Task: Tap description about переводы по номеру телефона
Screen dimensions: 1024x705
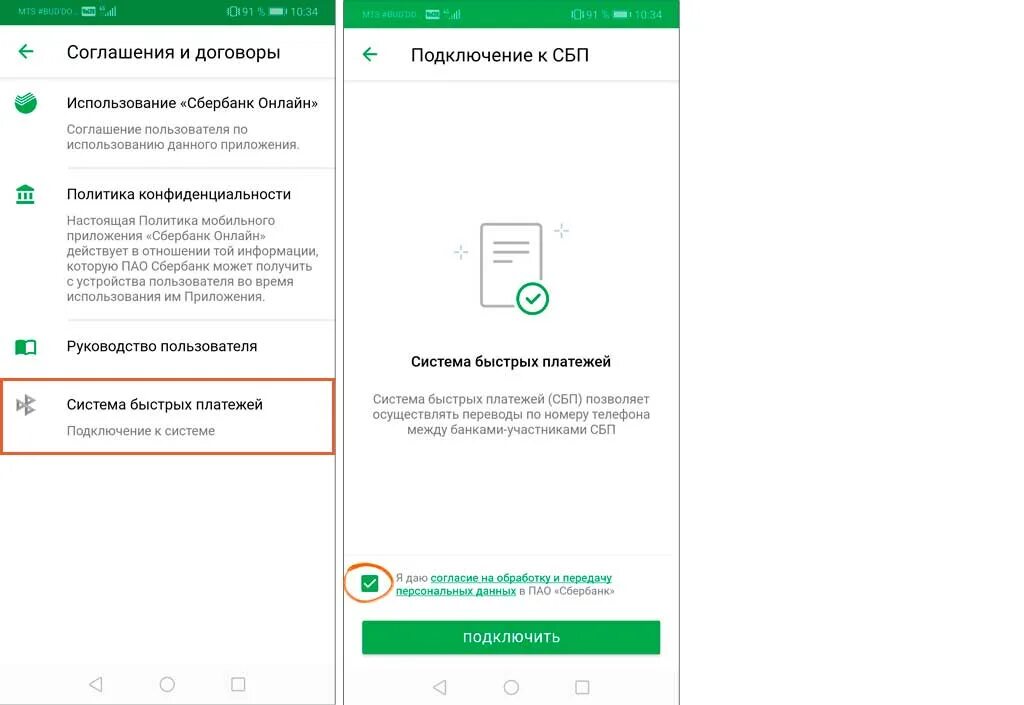Action: click(x=511, y=414)
